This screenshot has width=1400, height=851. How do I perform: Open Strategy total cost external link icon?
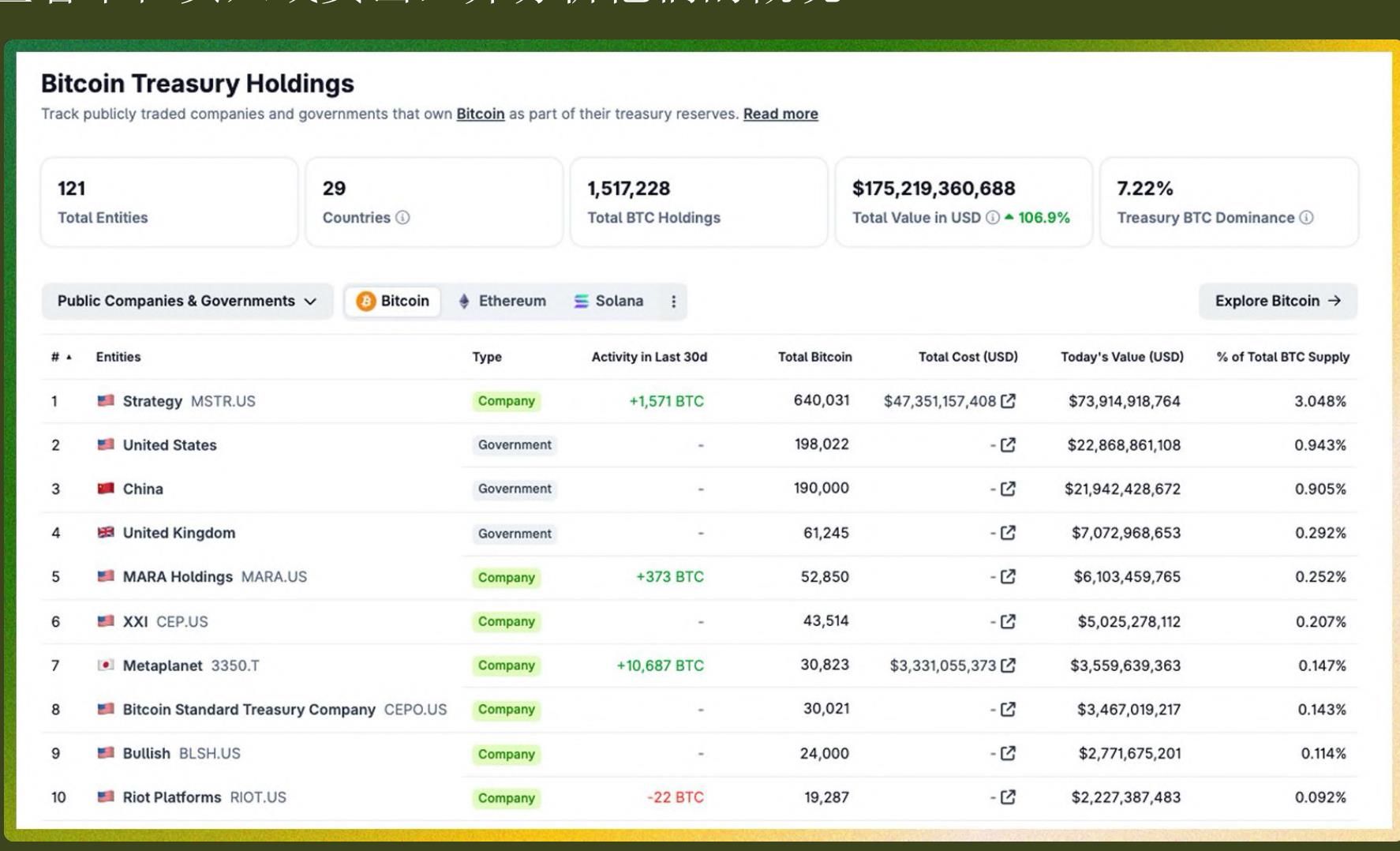[1008, 401]
